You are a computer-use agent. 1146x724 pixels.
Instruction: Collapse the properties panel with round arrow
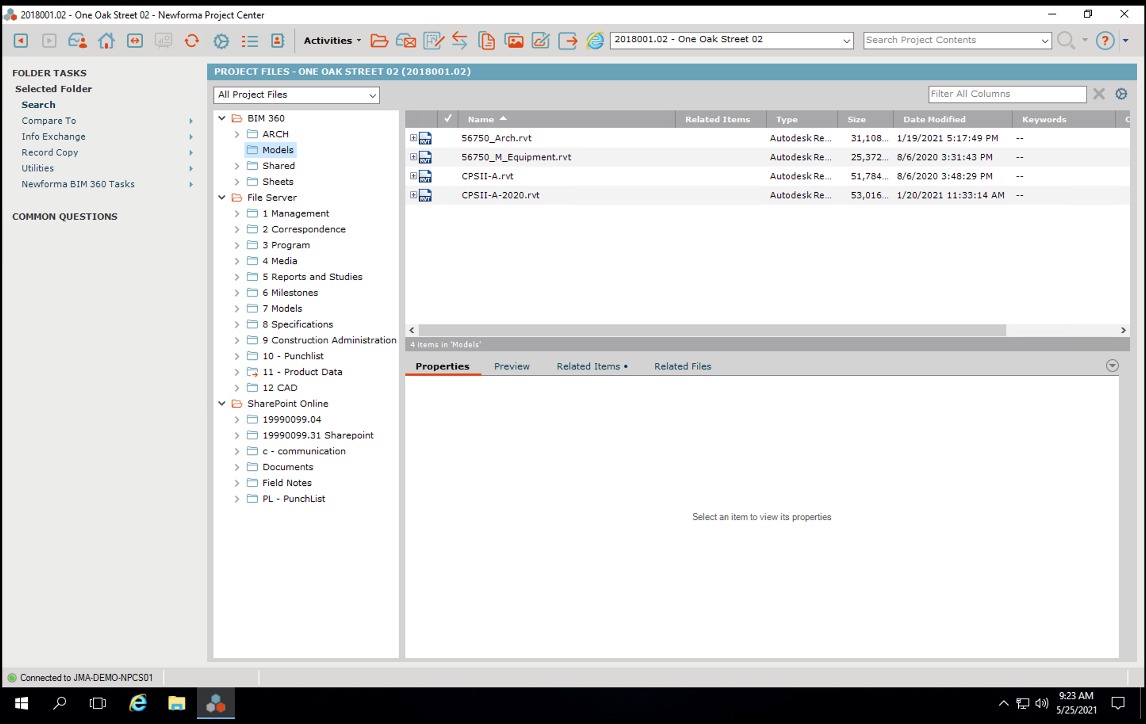[x=1112, y=365]
